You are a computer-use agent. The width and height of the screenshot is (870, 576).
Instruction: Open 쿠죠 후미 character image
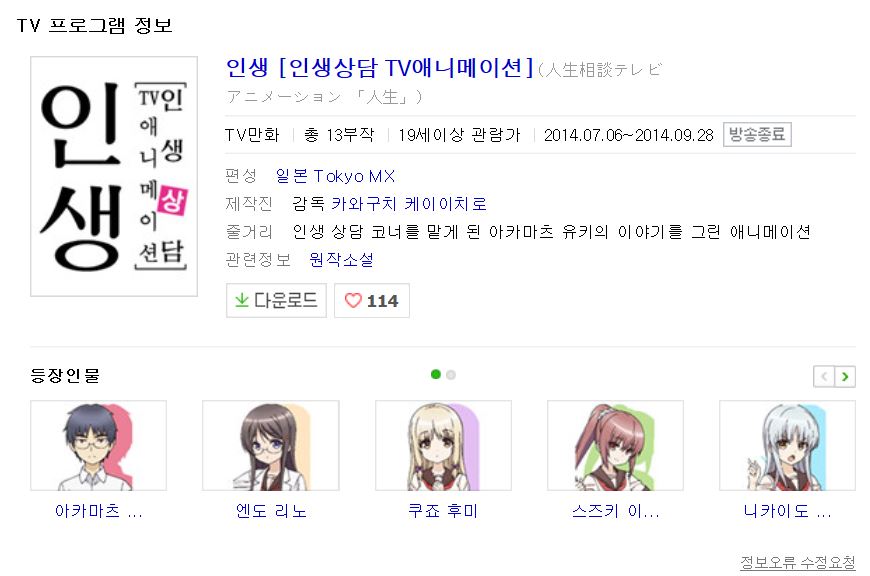[x=443, y=446]
